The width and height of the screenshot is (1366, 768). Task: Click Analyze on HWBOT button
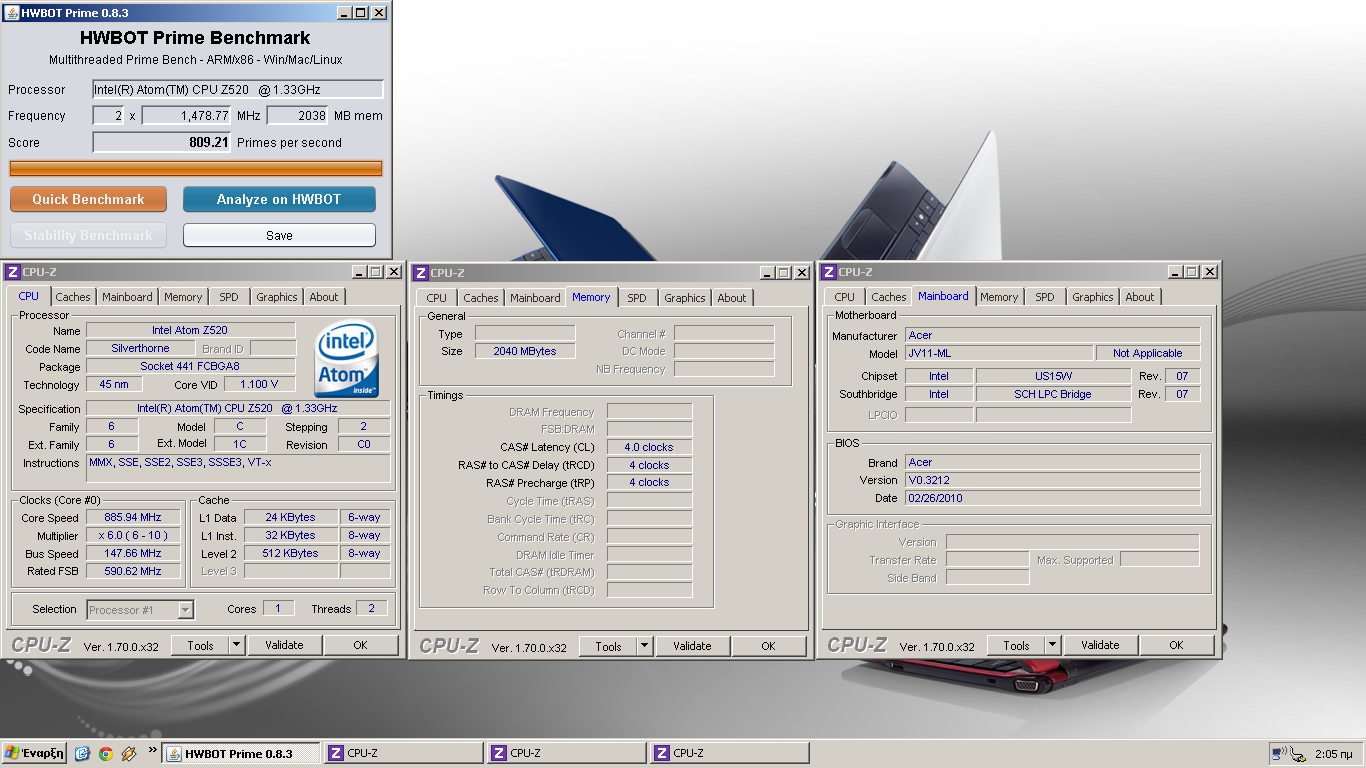(x=279, y=199)
